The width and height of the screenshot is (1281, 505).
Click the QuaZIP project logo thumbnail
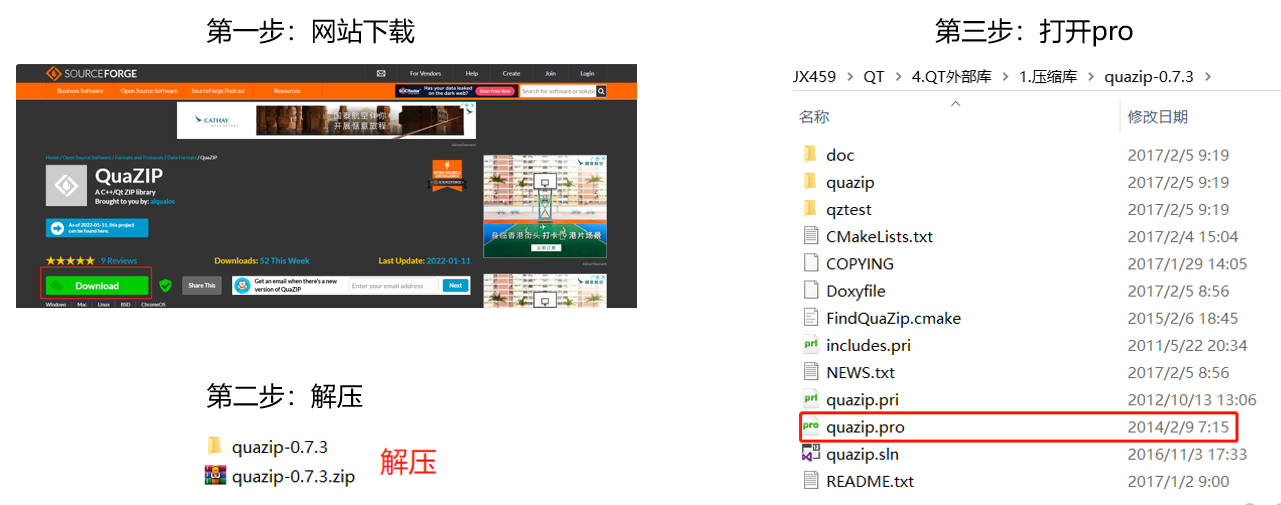tap(68, 186)
